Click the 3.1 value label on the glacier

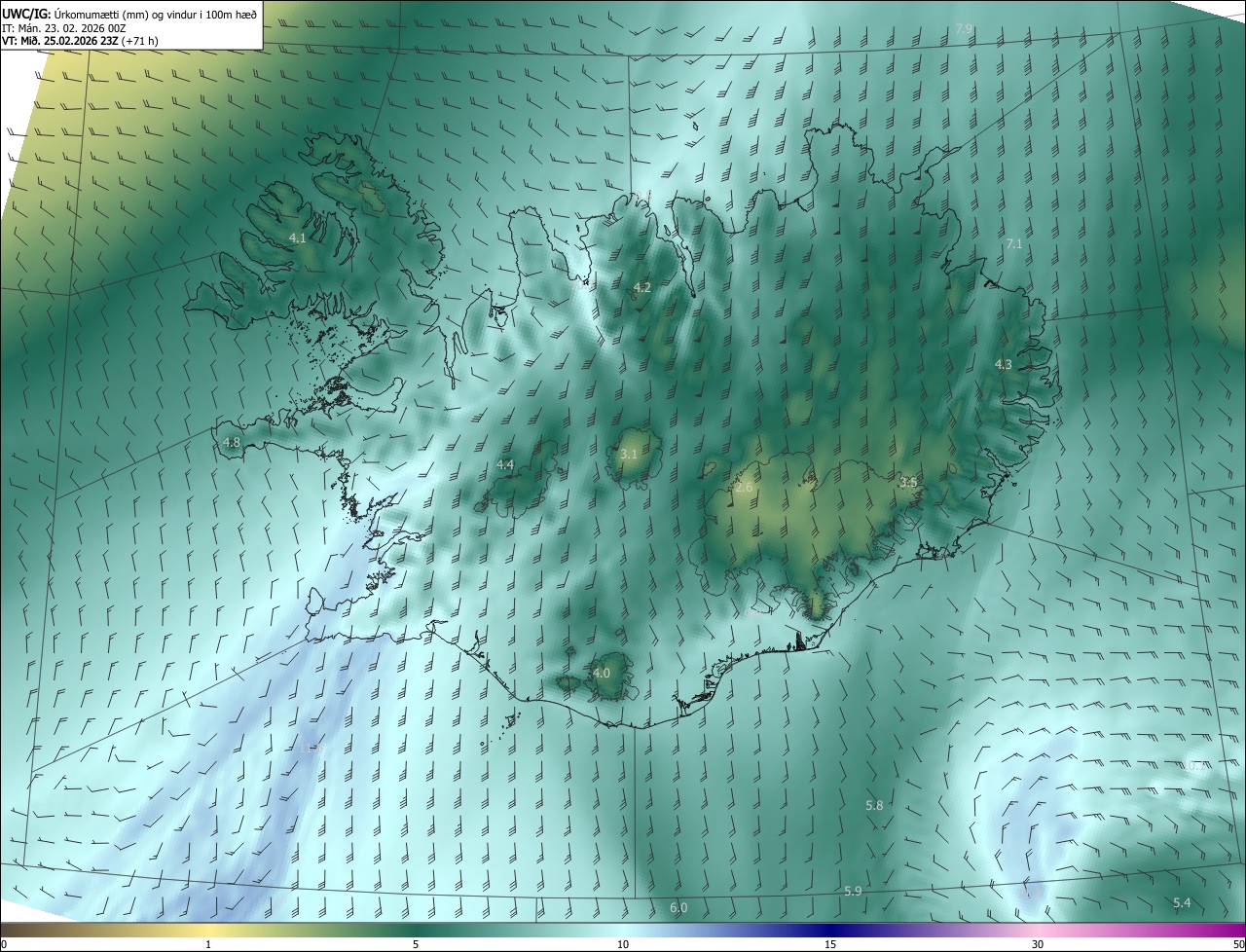(629, 454)
